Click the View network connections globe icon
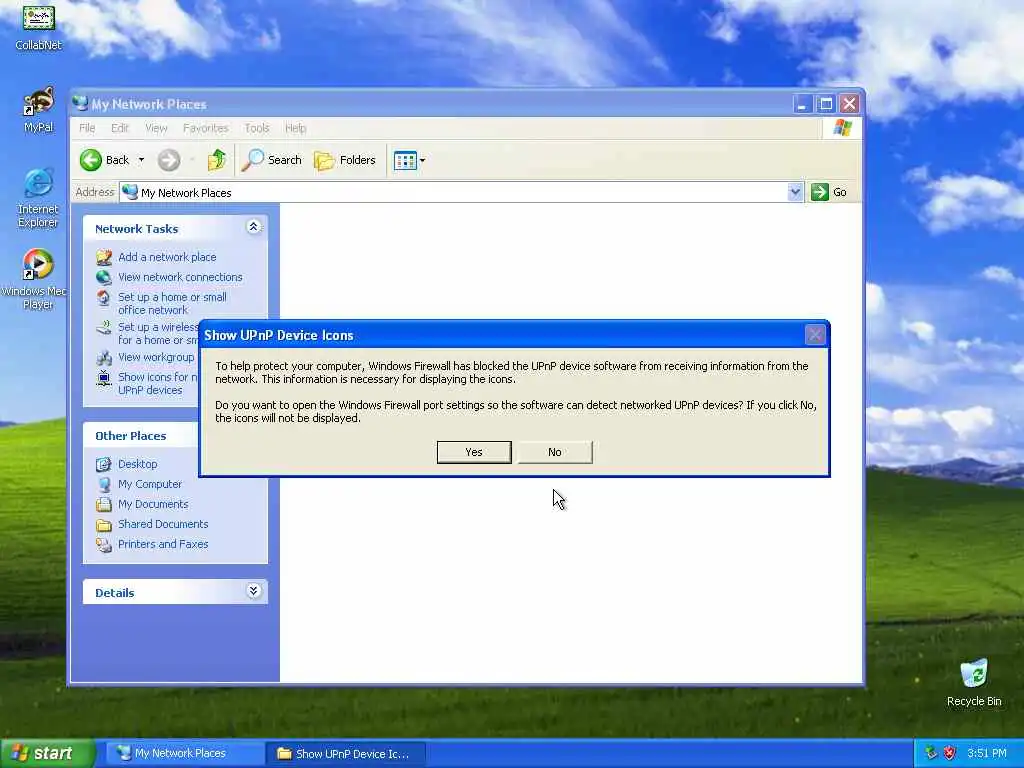Image resolution: width=1024 pixels, height=768 pixels. pyautogui.click(x=104, y=278)
